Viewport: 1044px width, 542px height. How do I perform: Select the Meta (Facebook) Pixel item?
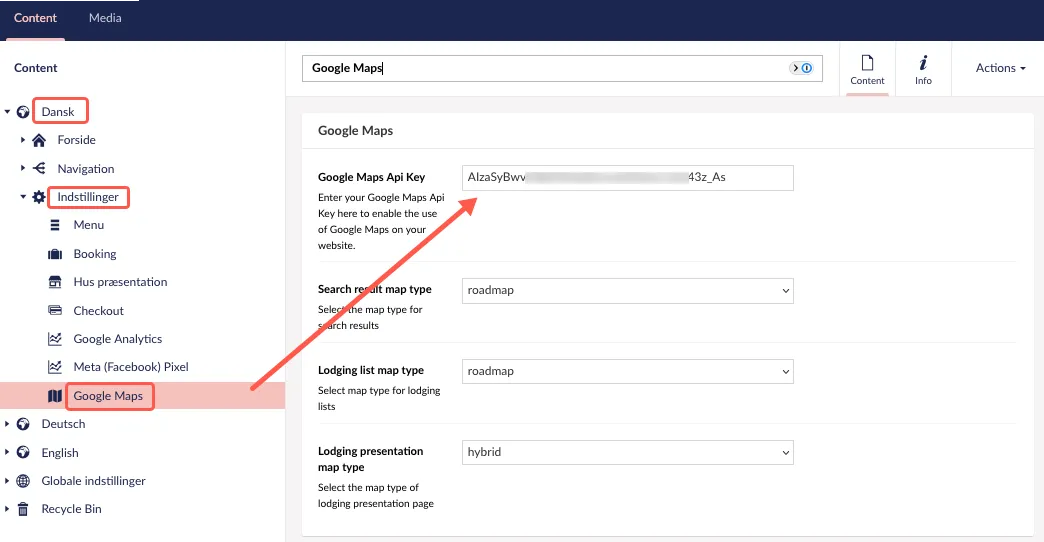pyautogui.click(x=131, y=367)
